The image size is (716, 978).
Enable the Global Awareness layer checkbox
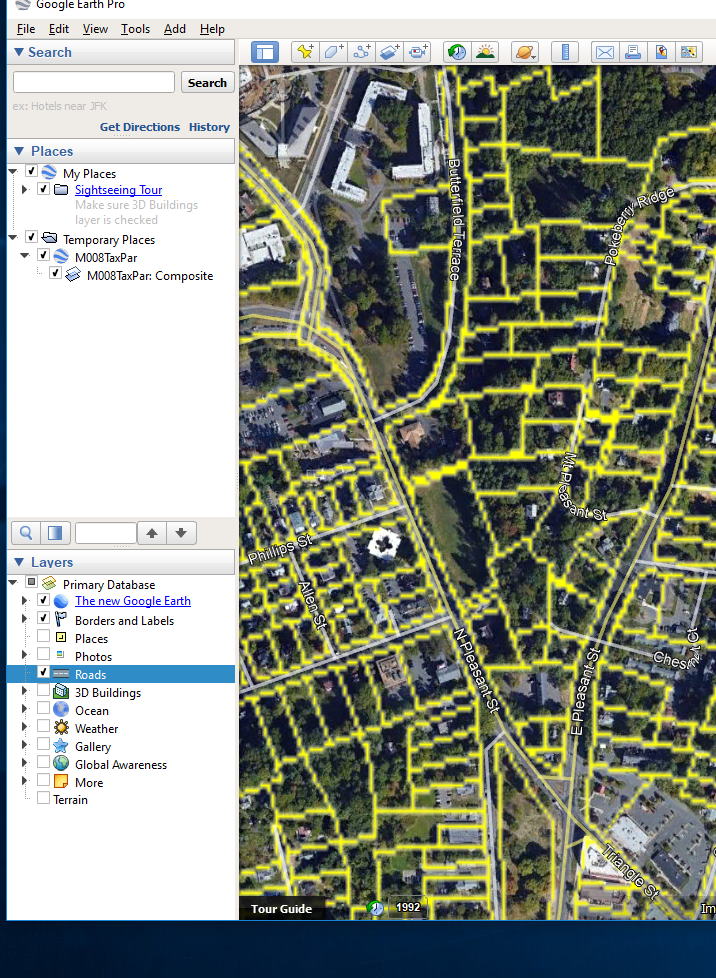[44, 762]
